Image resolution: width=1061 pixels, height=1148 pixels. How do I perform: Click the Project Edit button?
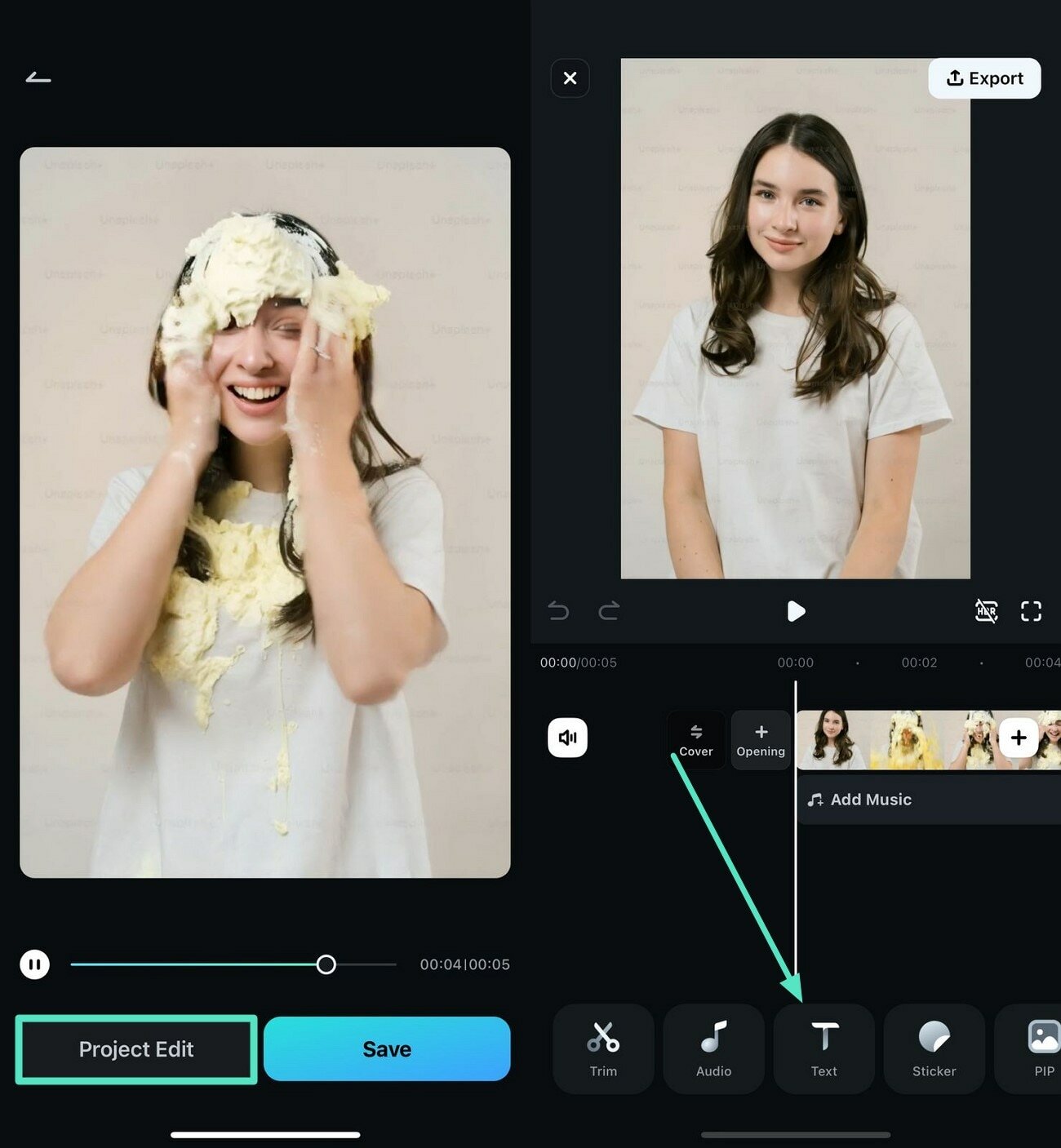pos(136,1049)
